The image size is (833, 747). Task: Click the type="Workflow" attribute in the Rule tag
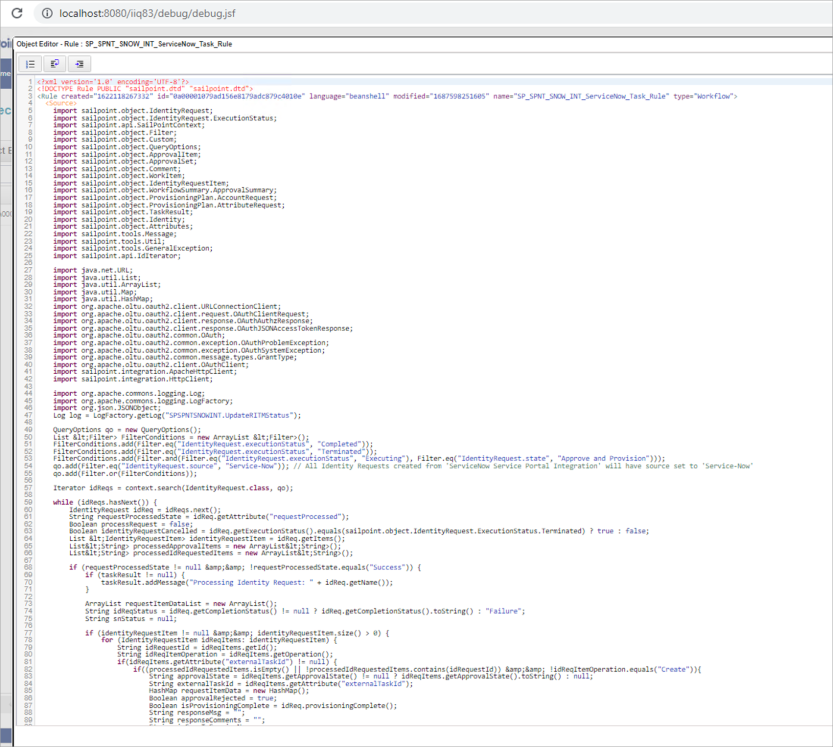click(706, 96)
